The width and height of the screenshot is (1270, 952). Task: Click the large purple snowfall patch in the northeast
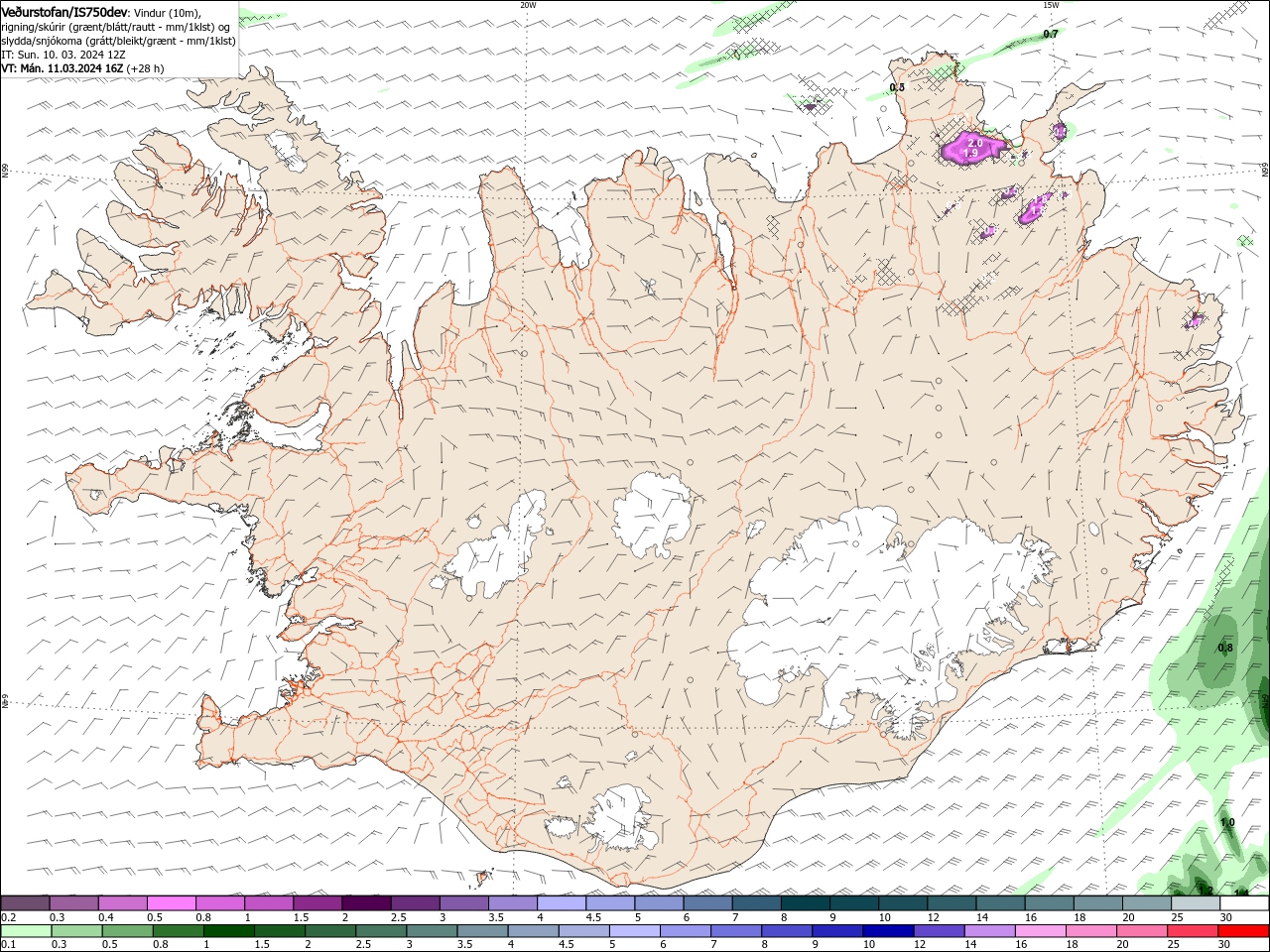point(972,148)
